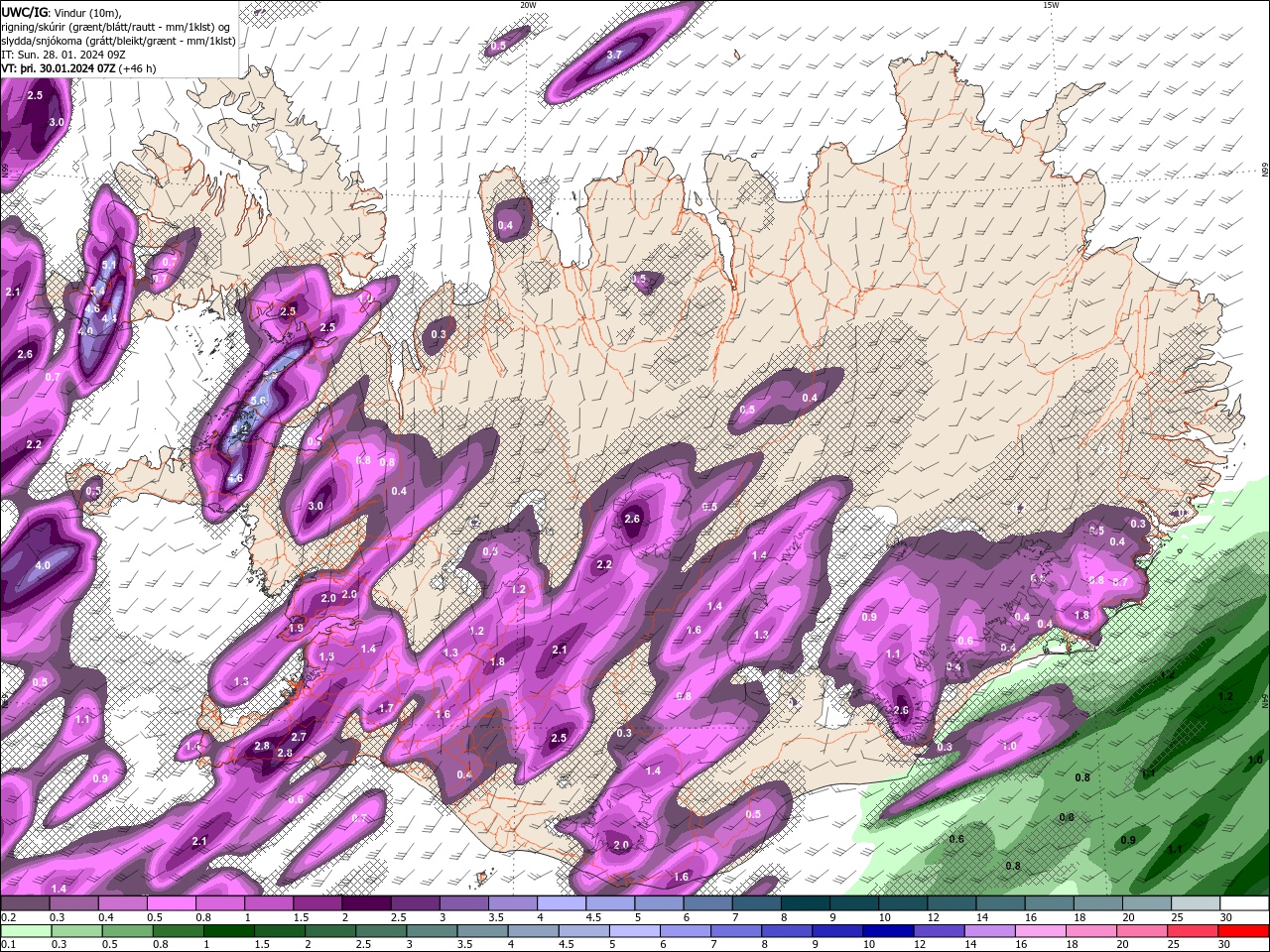Pick the darkest green 1–1.5 swatch in lower legend
Viewport: 1270px width, 952px height.
click(x=229, y=931)
